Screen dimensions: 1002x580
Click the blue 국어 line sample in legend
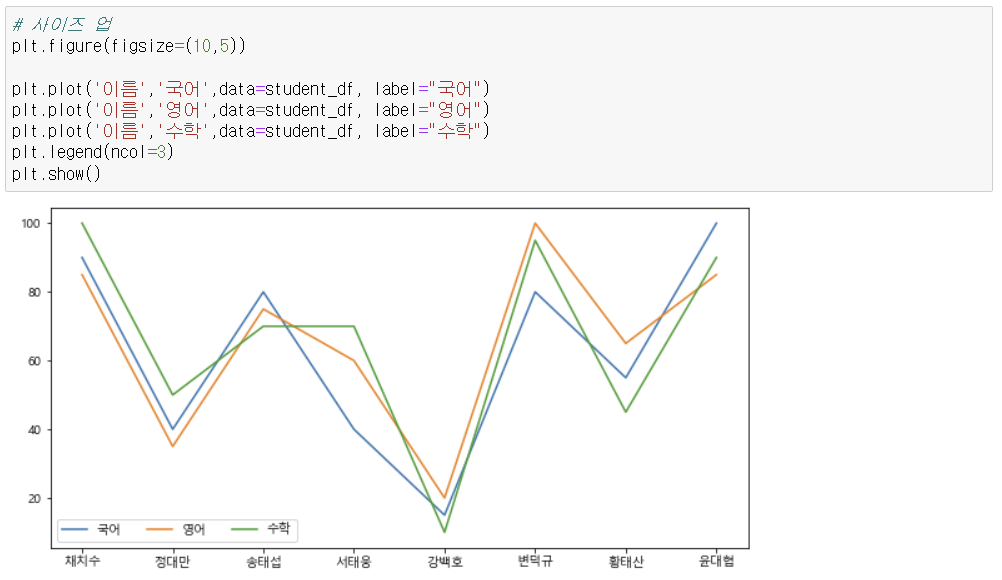74,529
